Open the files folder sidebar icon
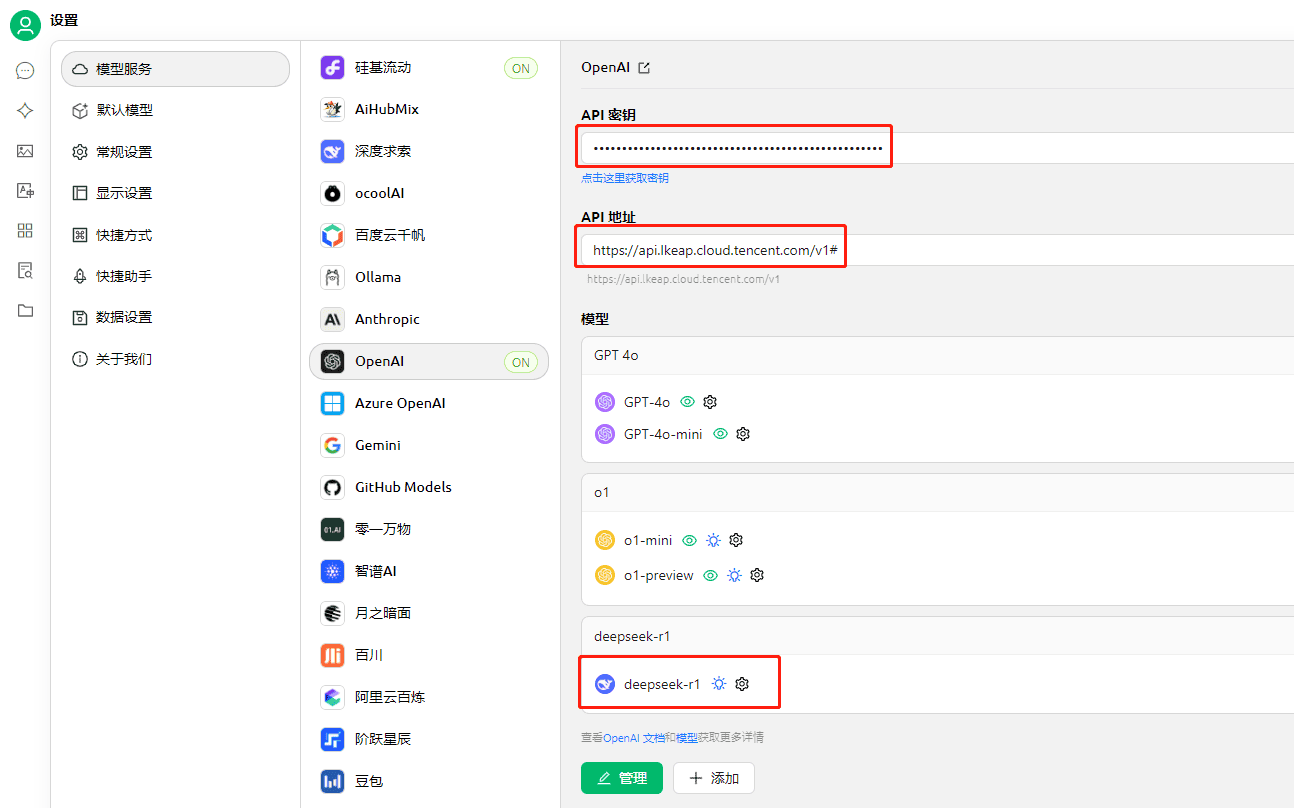The image size is (1294, 808). pyautogui.click(x=25, y=311)
